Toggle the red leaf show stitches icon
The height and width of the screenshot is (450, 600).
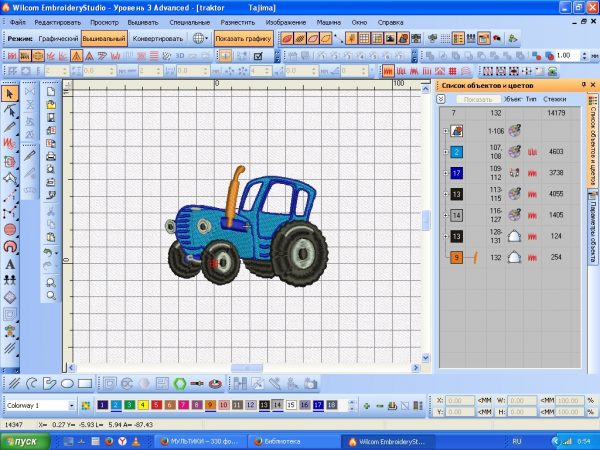(287, 38)
